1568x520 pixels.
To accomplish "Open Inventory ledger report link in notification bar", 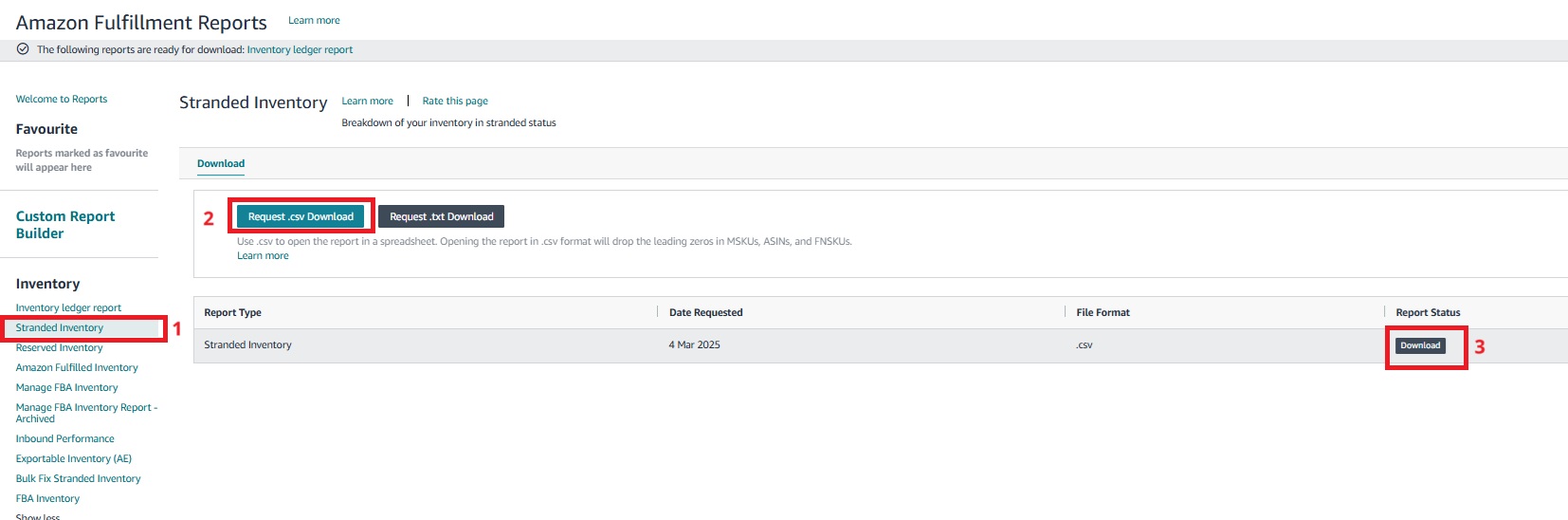I will [300, 49].
